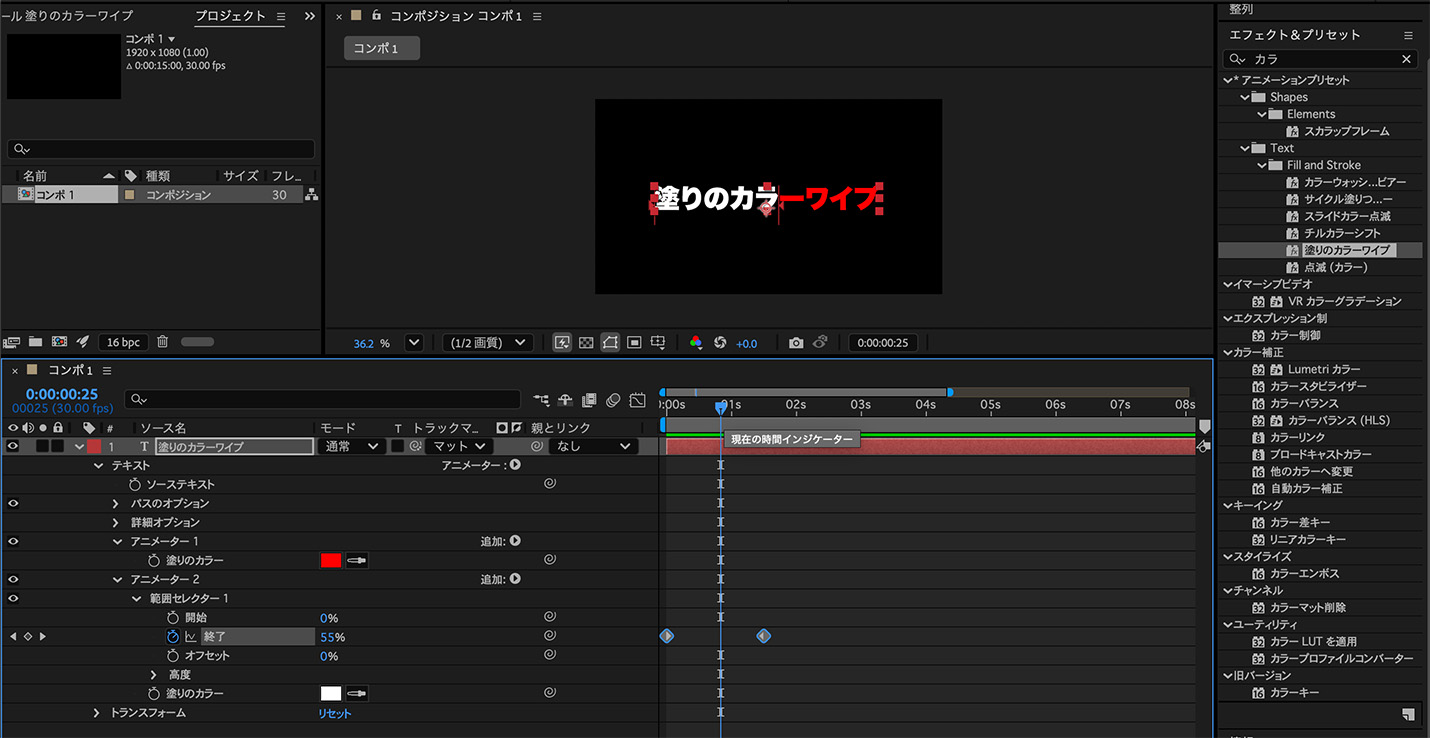Select the 終了 keyframe diamond in the timeline
Image resolution: width=1430 pixels, height=738 pixels.
pyautogui.click(x=667, y=636)
